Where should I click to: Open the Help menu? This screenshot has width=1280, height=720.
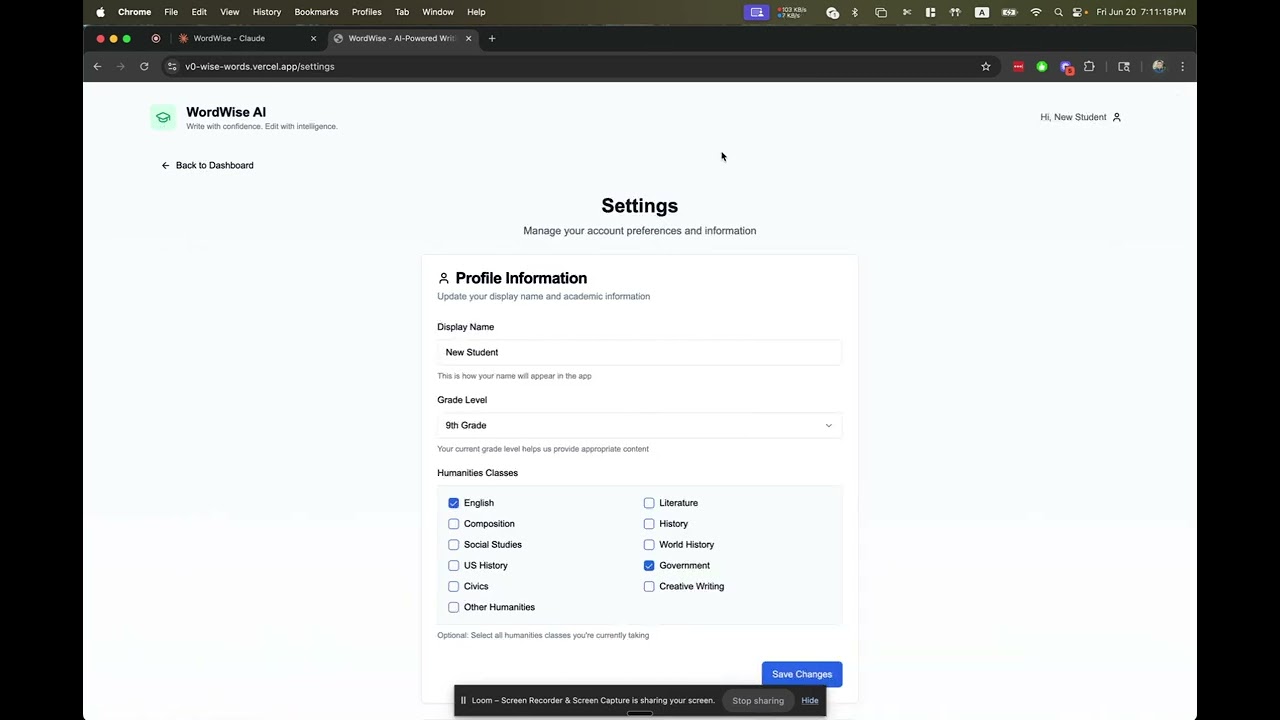pyautogui.click(x=476, y=12)
